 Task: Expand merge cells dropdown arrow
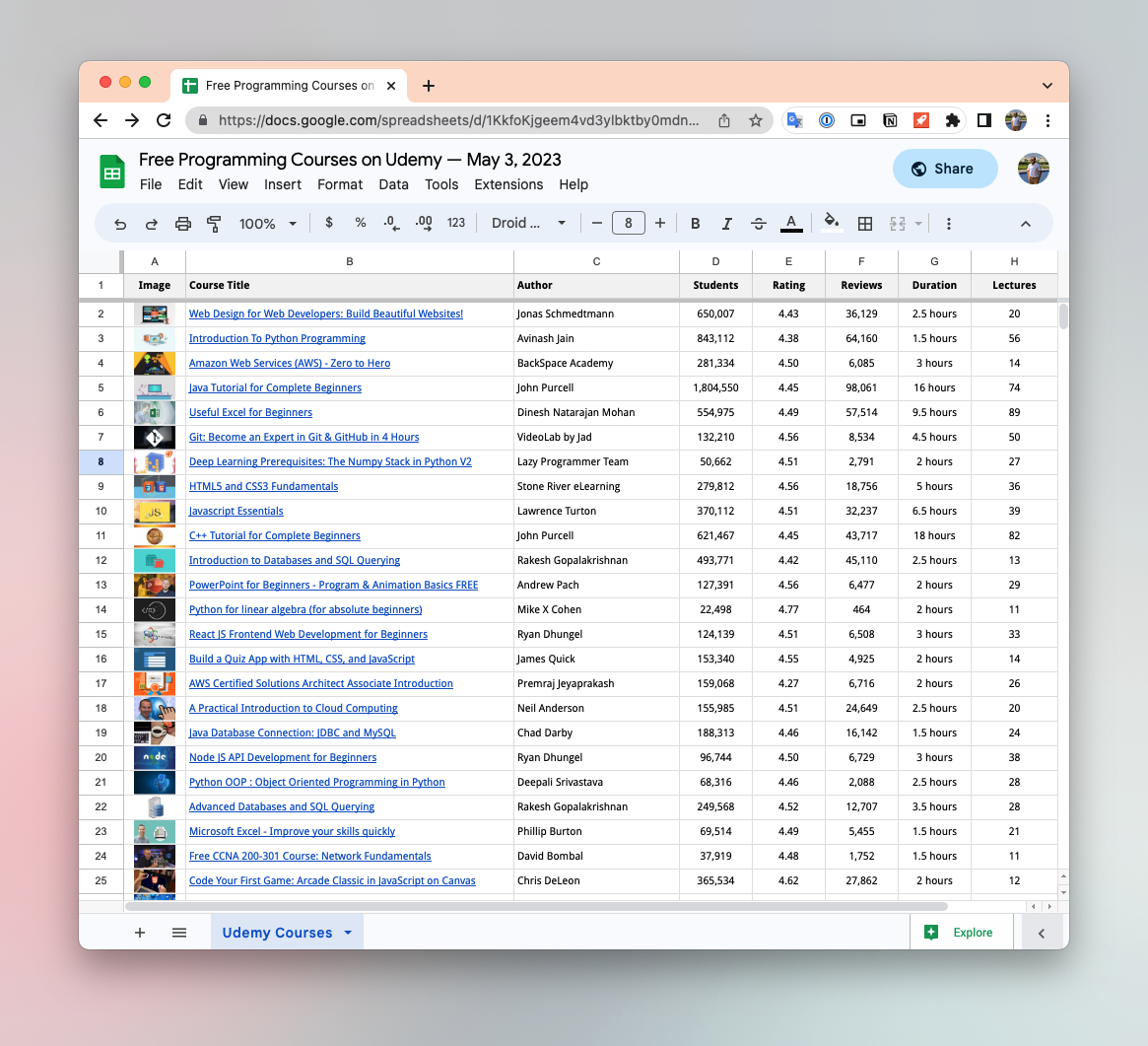(918, 224)
